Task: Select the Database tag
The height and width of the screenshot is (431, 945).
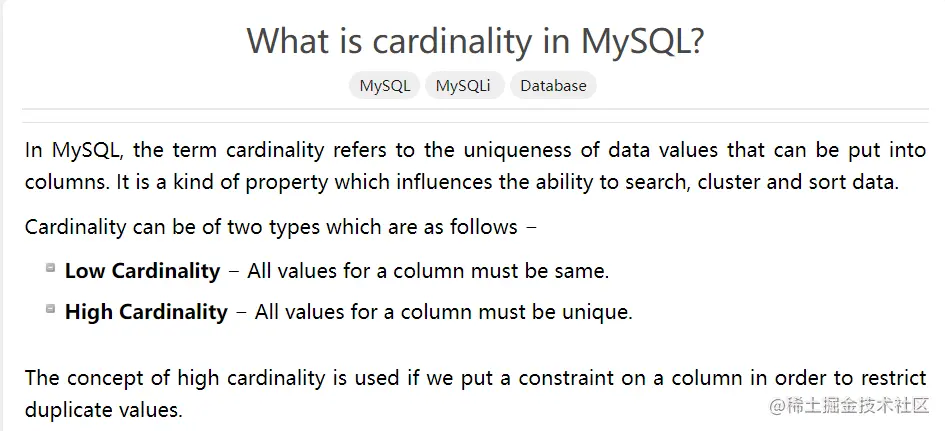Action: pyautogui.click(x=553, y=86)
